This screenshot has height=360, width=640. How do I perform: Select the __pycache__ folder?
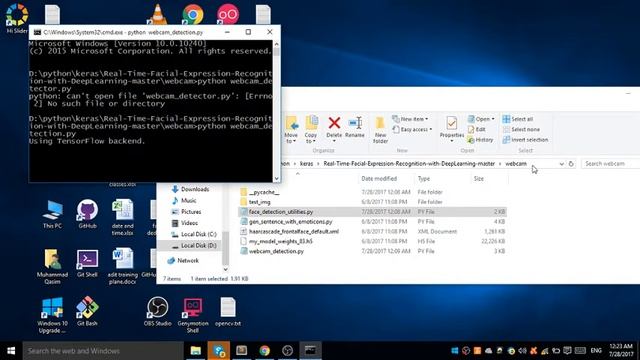(x=264, y=192)
